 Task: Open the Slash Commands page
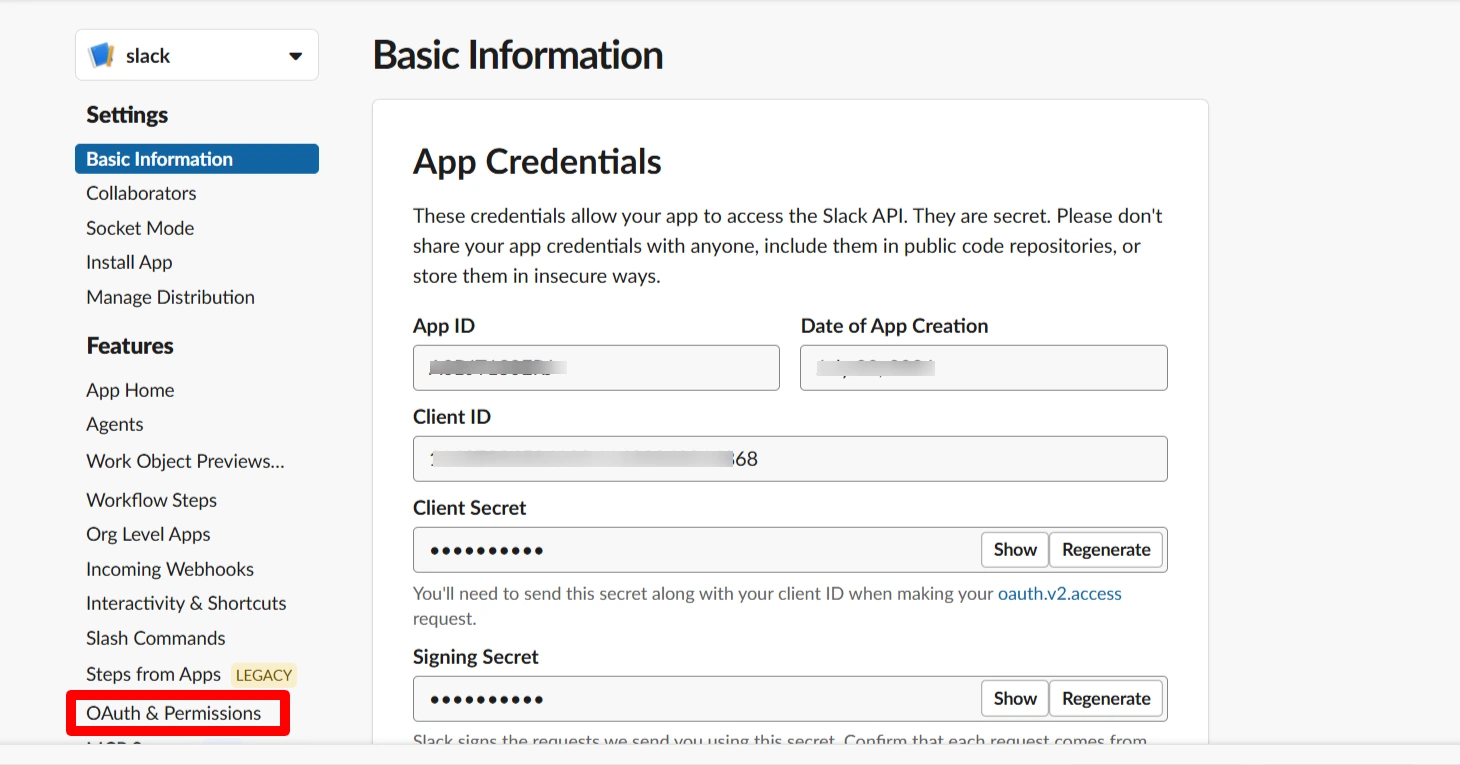point(156,638)
